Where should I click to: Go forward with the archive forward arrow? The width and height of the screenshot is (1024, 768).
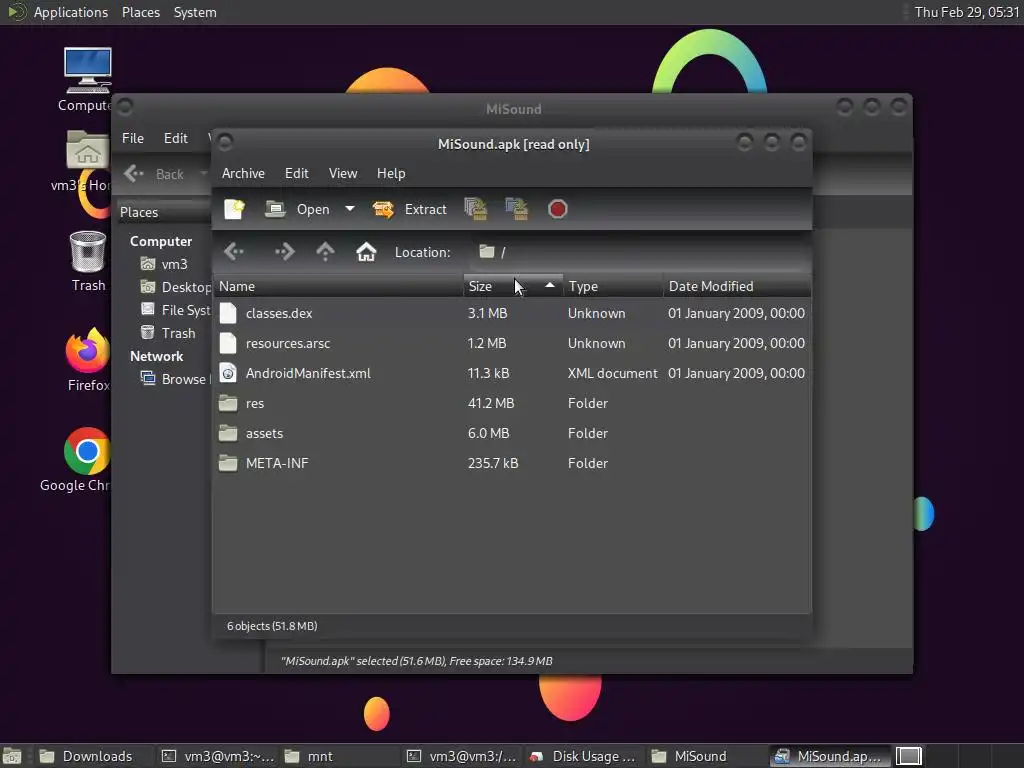pyautogui.click(x=285, y=251)
